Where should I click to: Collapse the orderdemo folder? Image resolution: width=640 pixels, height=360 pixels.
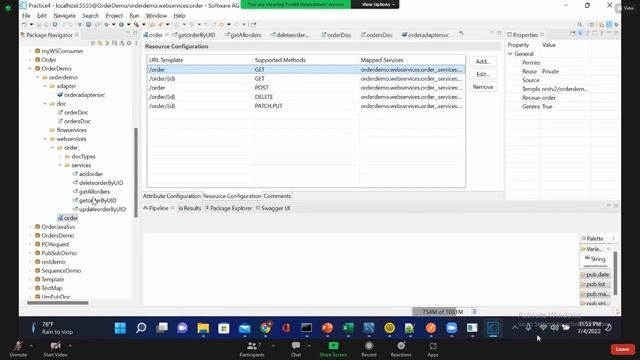point(38,77)
